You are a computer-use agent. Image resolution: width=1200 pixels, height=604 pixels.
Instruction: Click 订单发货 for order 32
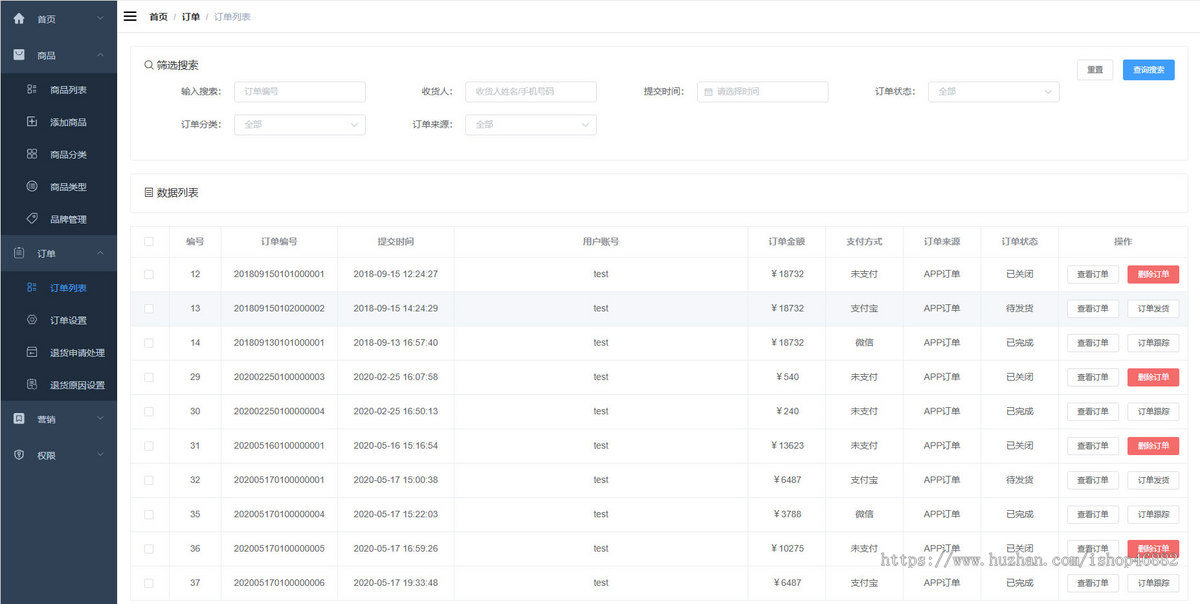coord(1153,479)
